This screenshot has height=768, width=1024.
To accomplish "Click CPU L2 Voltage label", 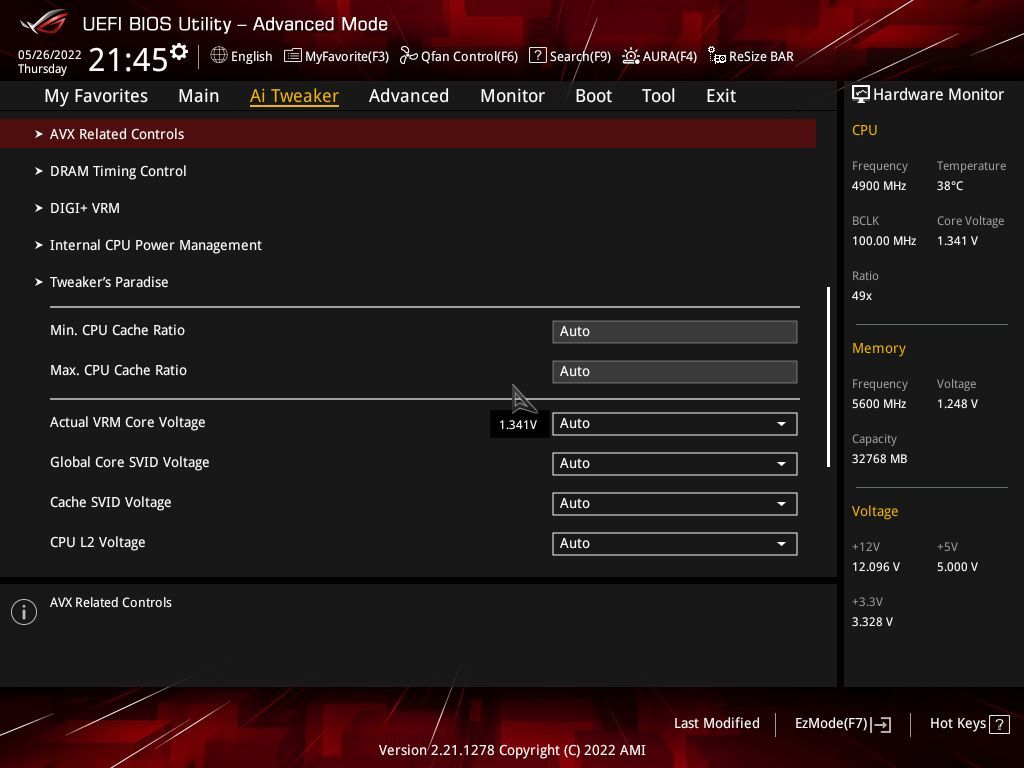I will [97, 543].
